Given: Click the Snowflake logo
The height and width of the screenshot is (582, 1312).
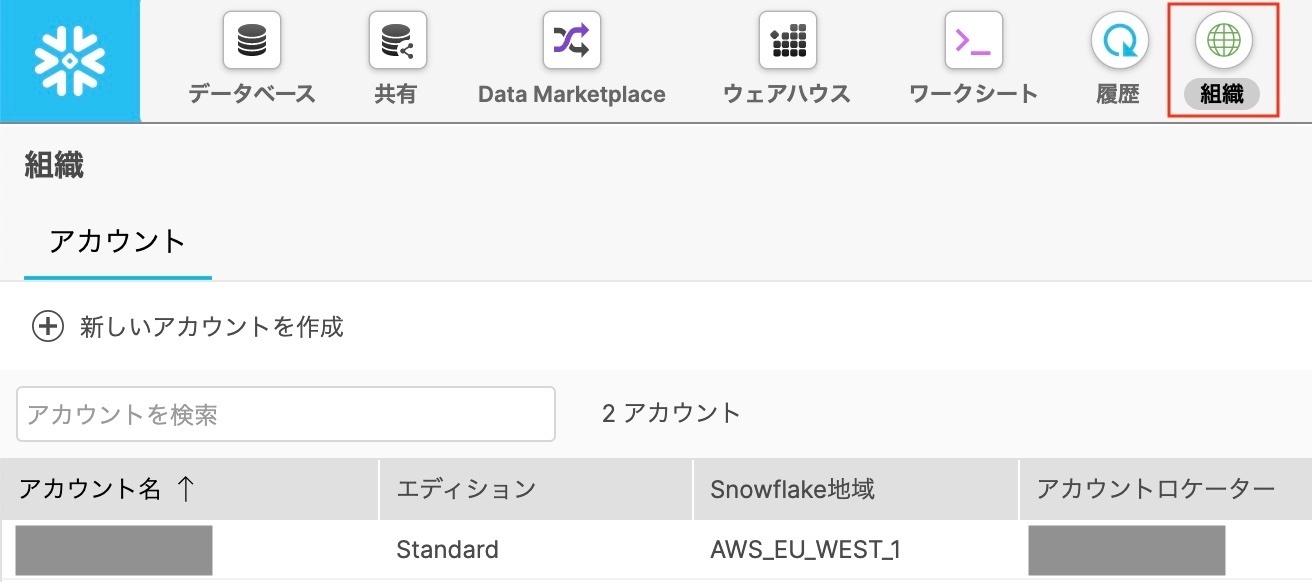Looking at the screenshot, I should tap(70, 61).
